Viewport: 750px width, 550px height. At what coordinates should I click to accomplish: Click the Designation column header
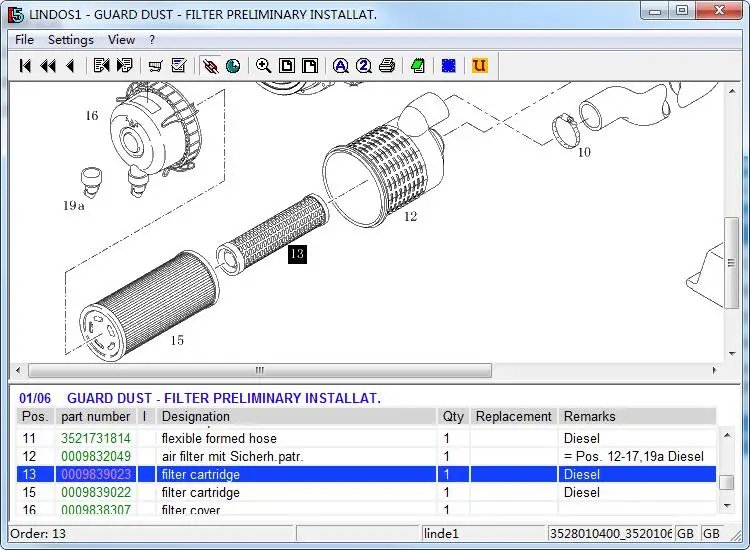click(x=296, y=417)
